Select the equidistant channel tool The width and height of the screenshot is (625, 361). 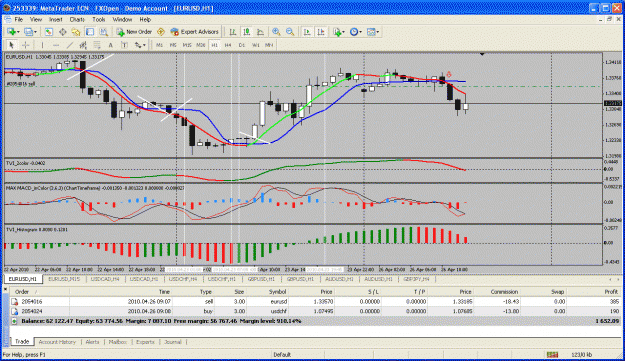(83, 45)
